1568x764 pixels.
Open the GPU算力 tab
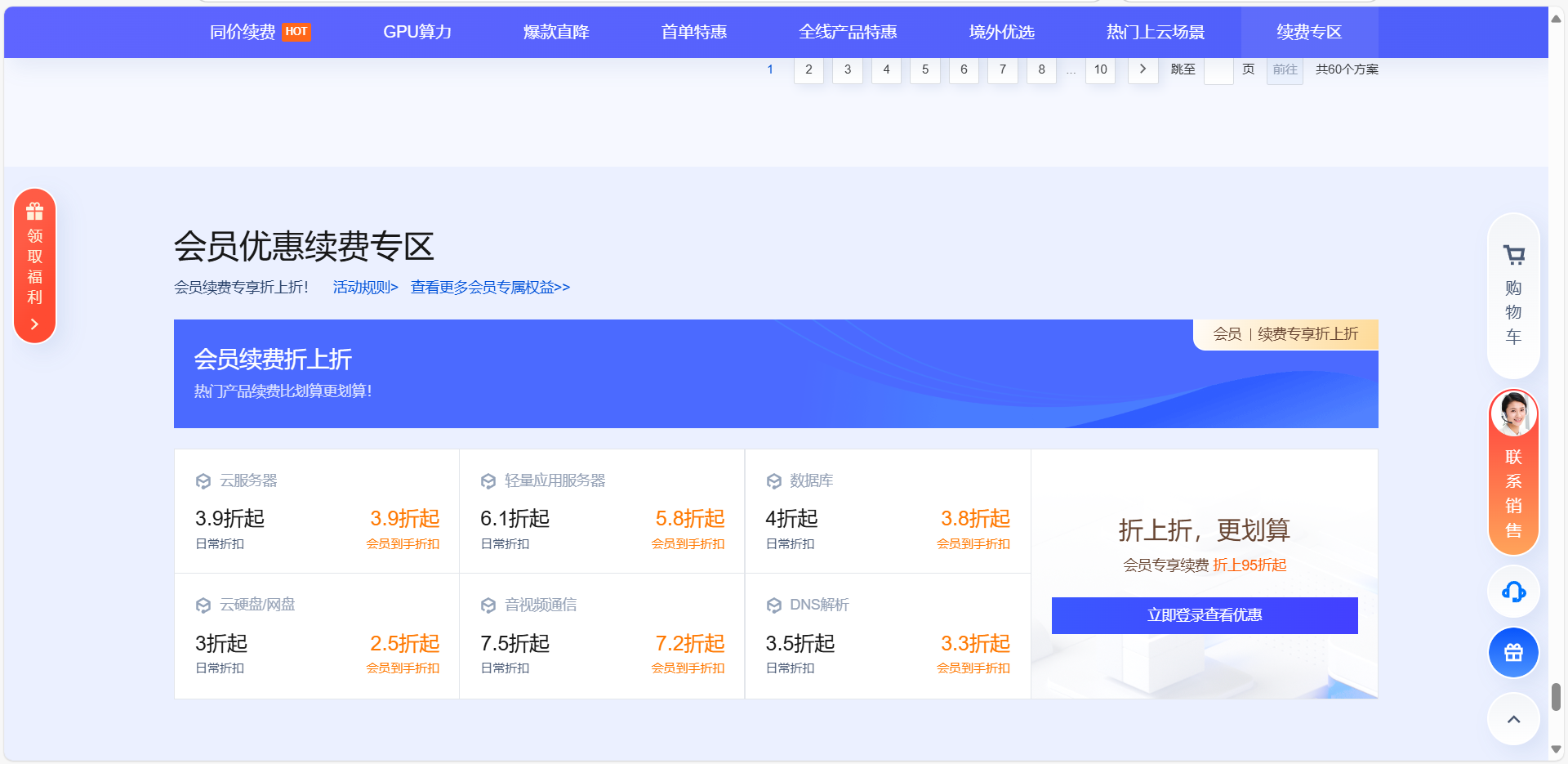(417, 32)
